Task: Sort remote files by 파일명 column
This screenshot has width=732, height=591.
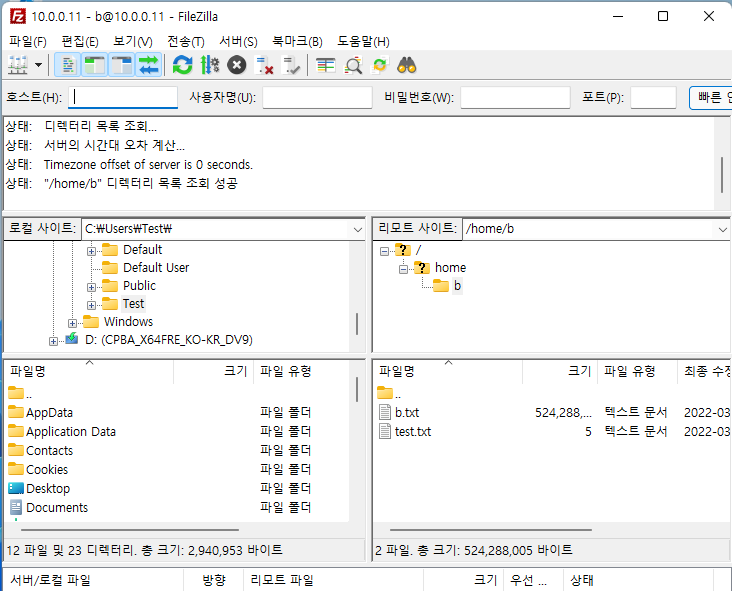Action: [448, 372]
